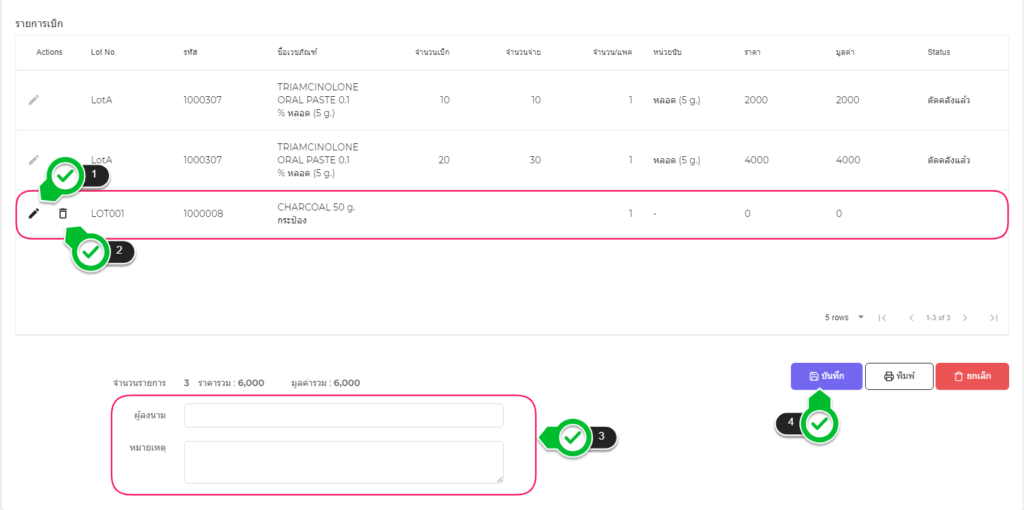The image size is (1024, 510).
Task: Go to the next page of rows
Action: [965, 318]
